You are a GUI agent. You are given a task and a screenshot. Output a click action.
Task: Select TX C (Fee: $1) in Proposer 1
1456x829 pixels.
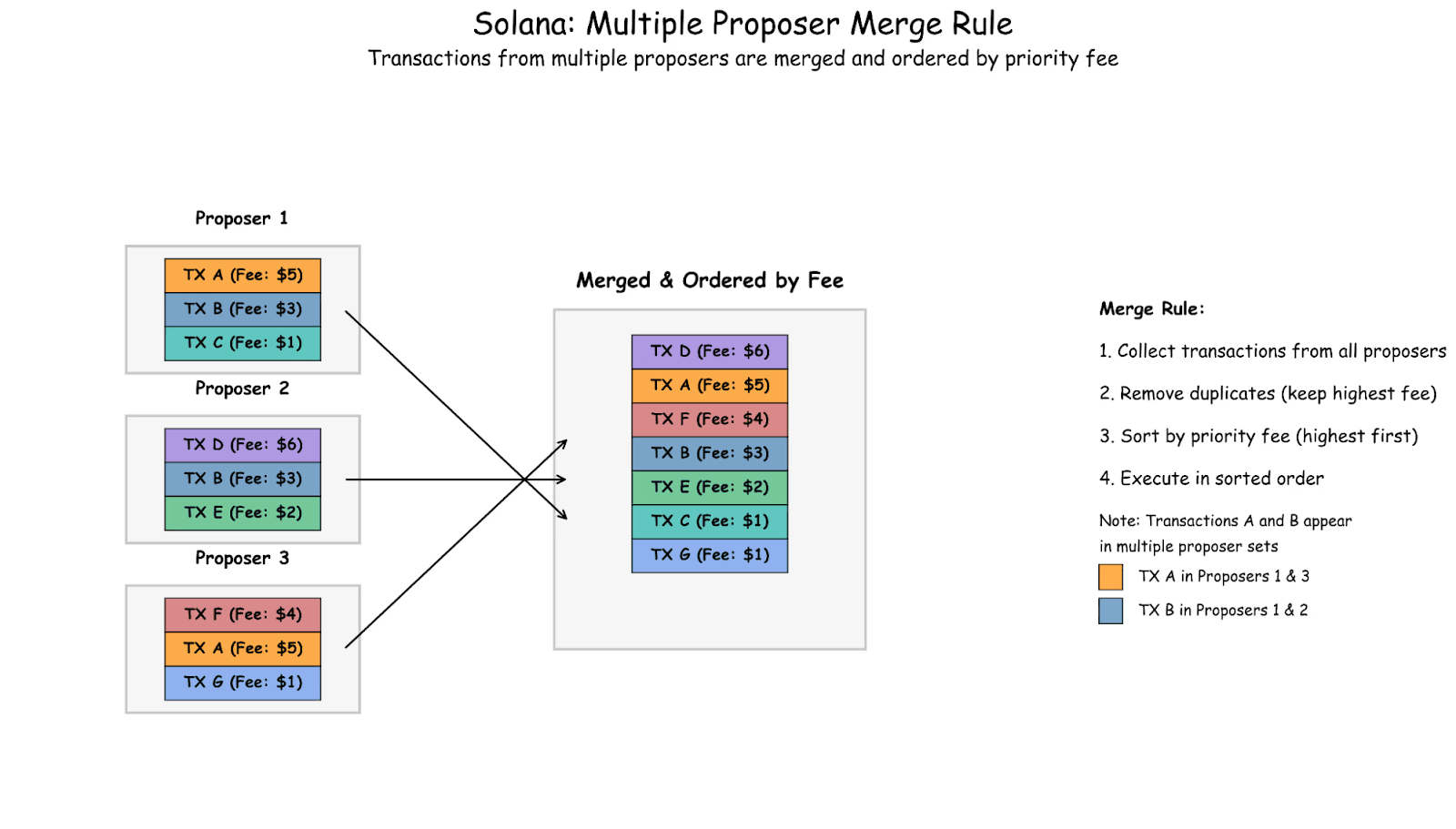pyautogui.click(x=243, y=343)
